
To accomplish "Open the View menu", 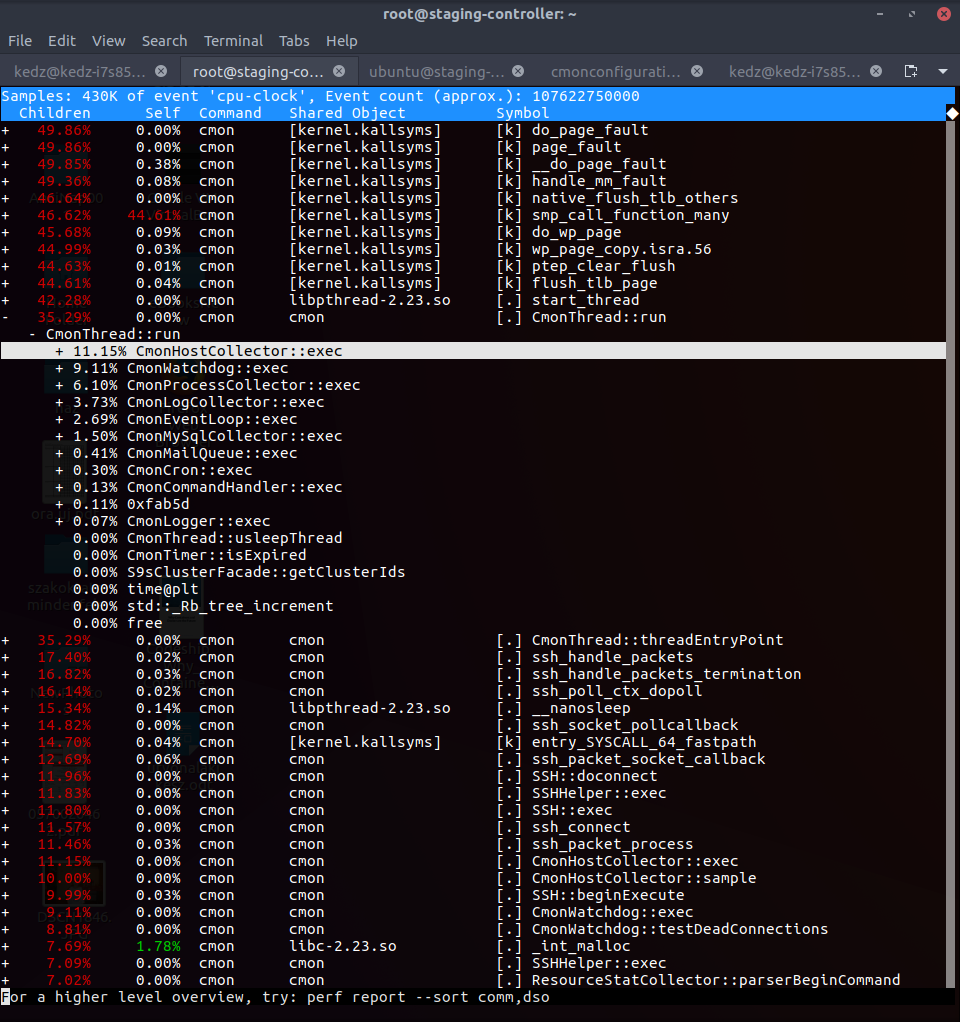I will click(x=108, y=41).
